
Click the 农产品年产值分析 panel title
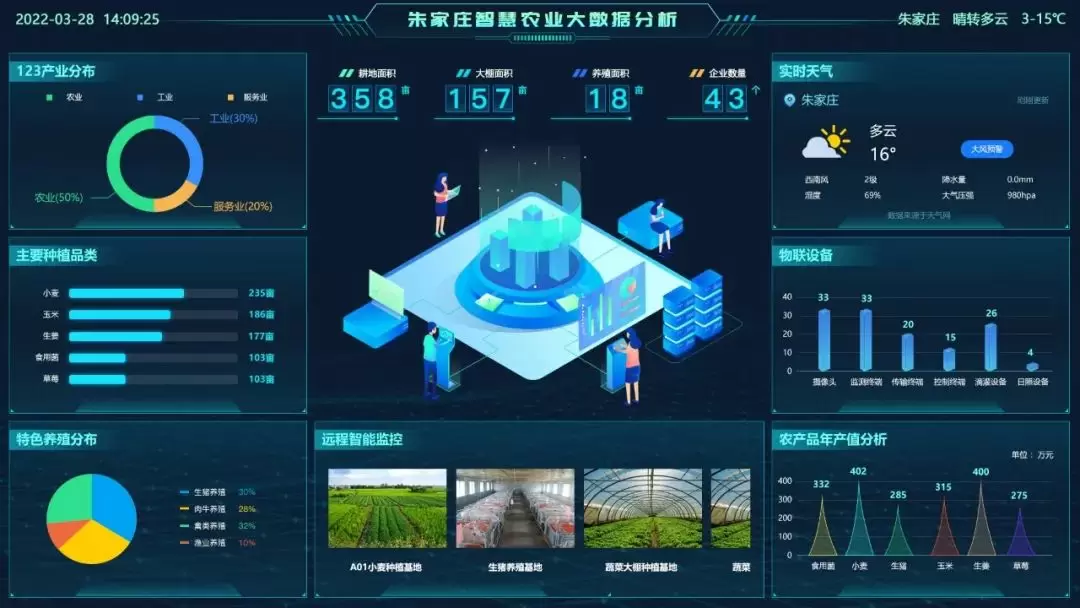click(833, 439)
